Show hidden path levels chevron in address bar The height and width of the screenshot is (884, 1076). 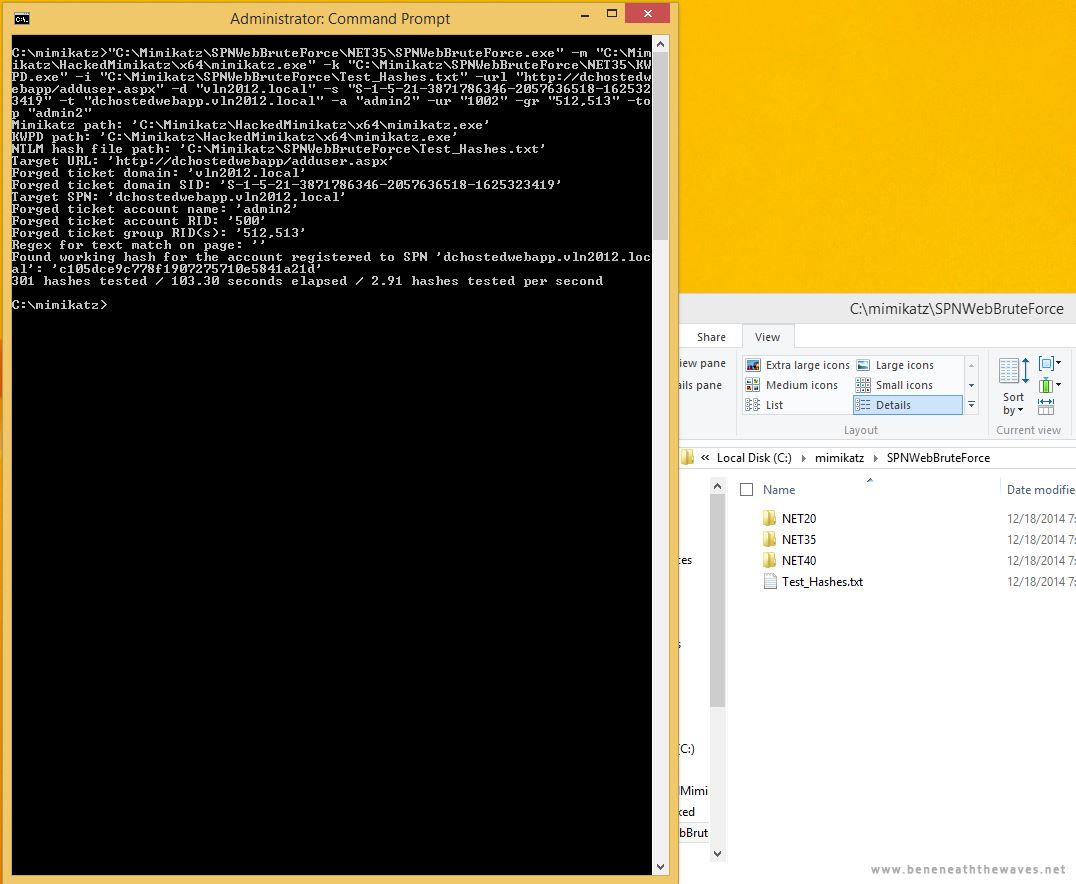click(x=705, y=458)
